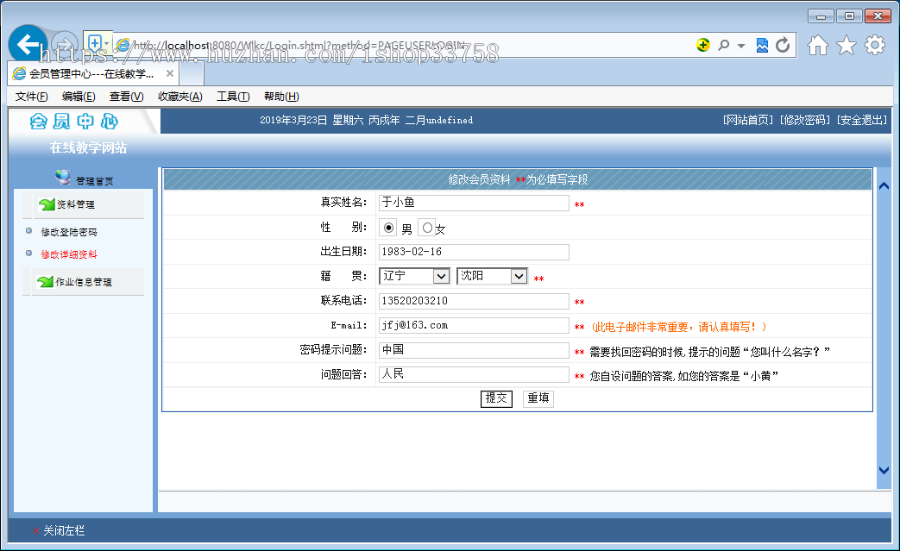Image resolution: width=900 pixels, height=551 pixels.
Task: Close the 会员管理中心 browser tab
Action: click(x=170, y=73)
